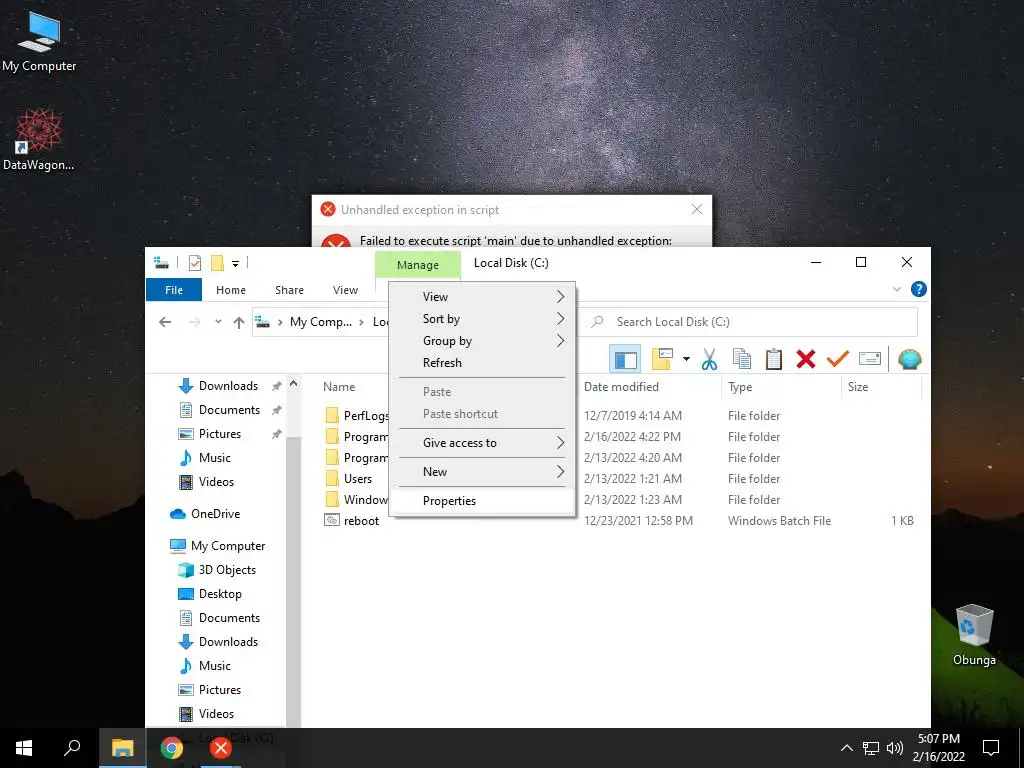Sort by the Type column header
This screenshot has height=768, width=1024.
click(740, 387)
